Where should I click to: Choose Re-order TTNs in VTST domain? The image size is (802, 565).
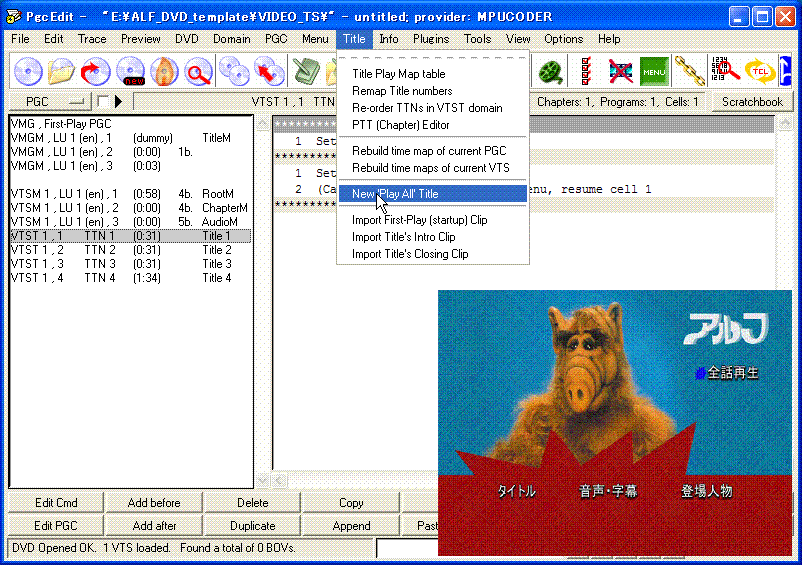pyautogui.click(x=433, y=108)
